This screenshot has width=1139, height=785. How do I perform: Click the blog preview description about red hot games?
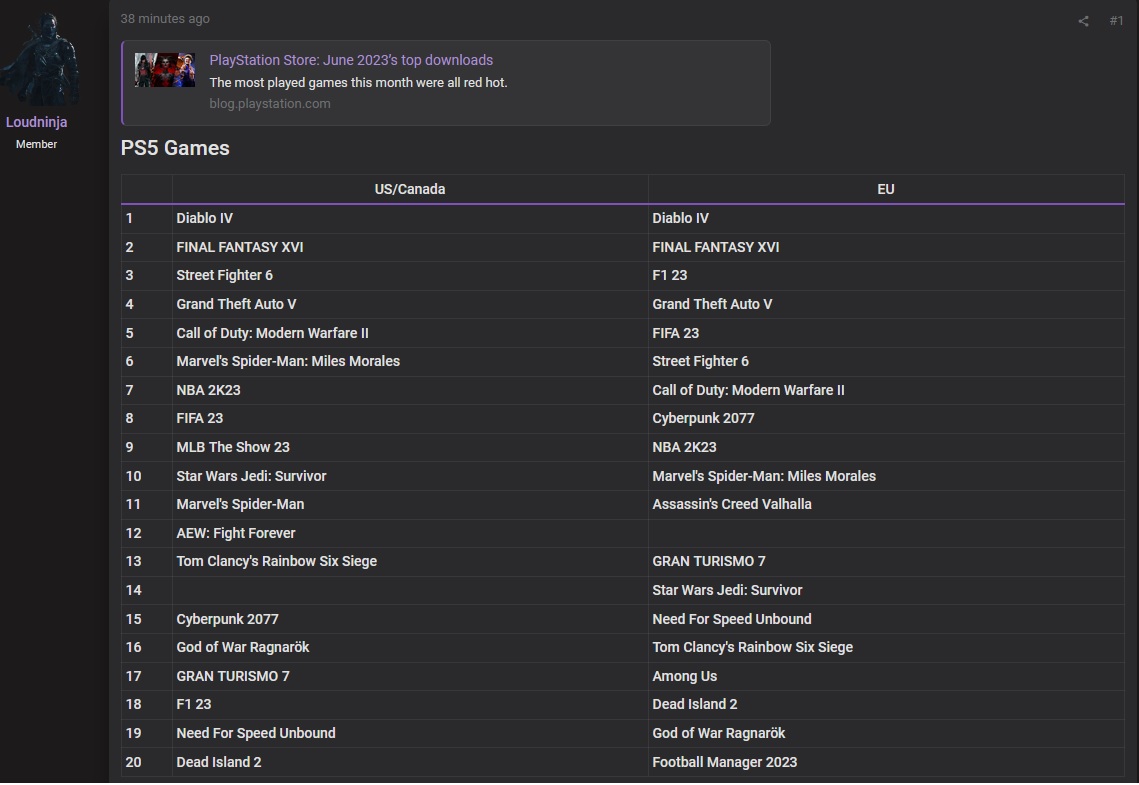point(358,83)
